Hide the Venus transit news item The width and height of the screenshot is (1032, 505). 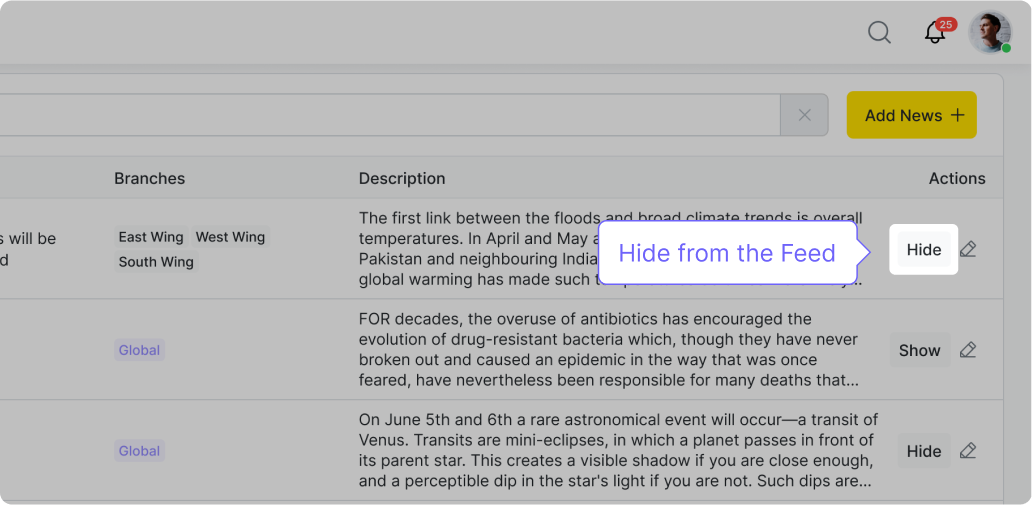tap(923, 451)
